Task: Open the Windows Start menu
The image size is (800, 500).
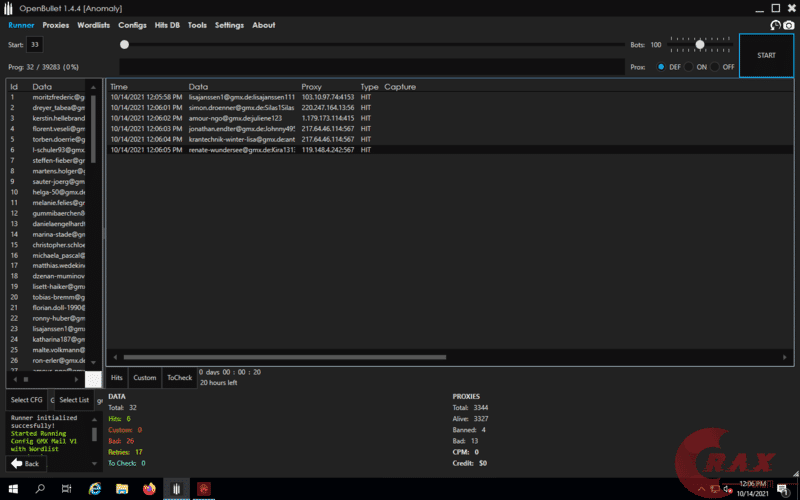Action: (13, 489)
